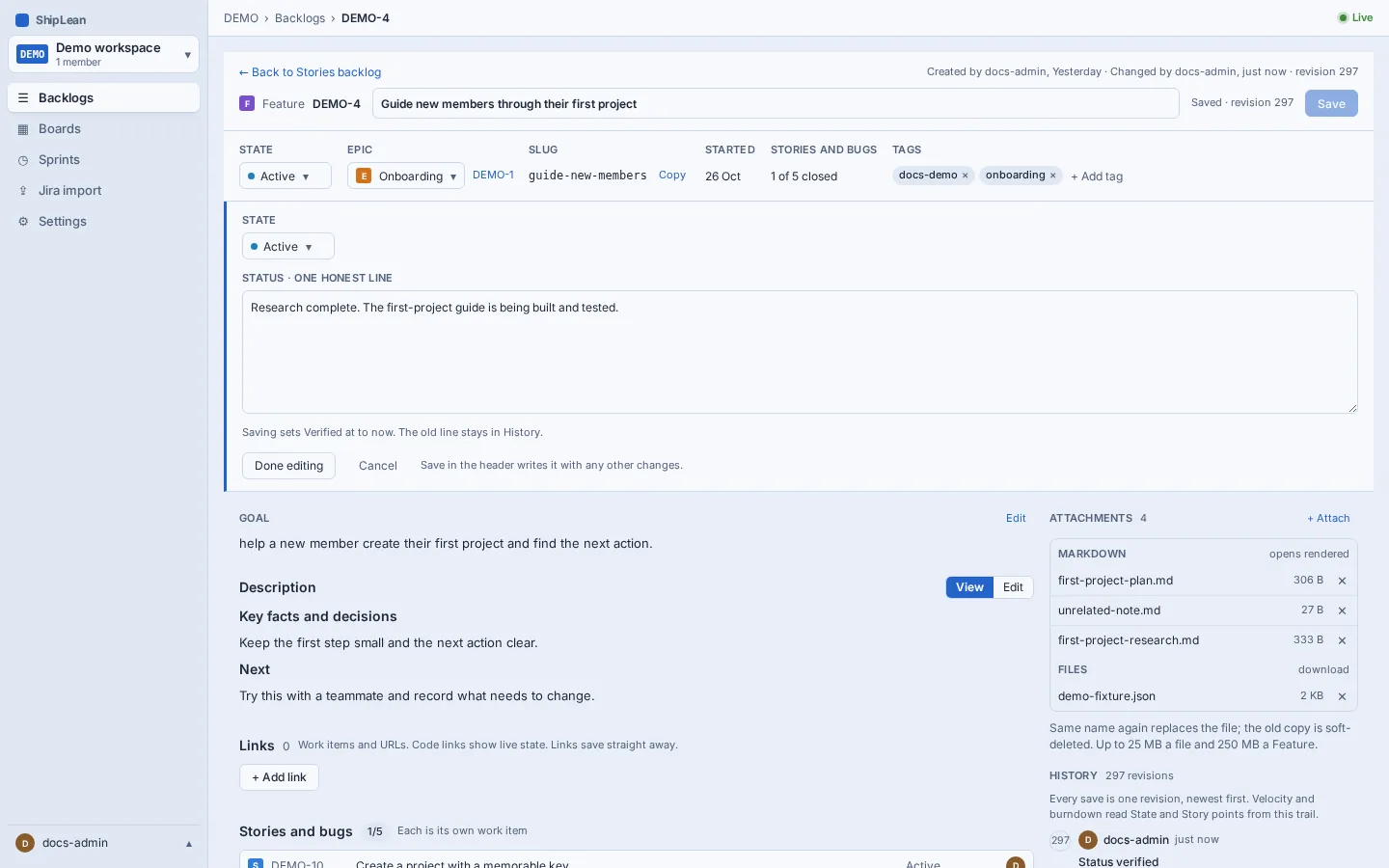Switch the Description to Edit mode
Screen dimensions: 1389x868
pos(1013,587)
